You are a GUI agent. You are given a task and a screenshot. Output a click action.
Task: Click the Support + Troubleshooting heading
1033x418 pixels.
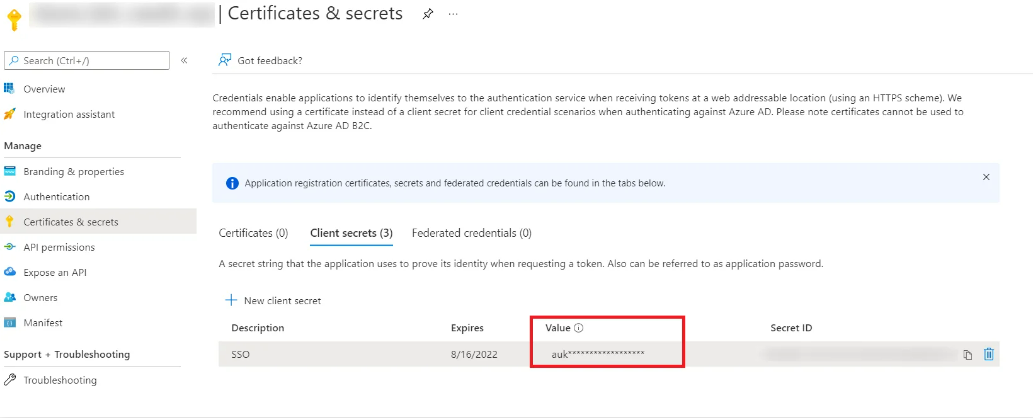point(67,355)
